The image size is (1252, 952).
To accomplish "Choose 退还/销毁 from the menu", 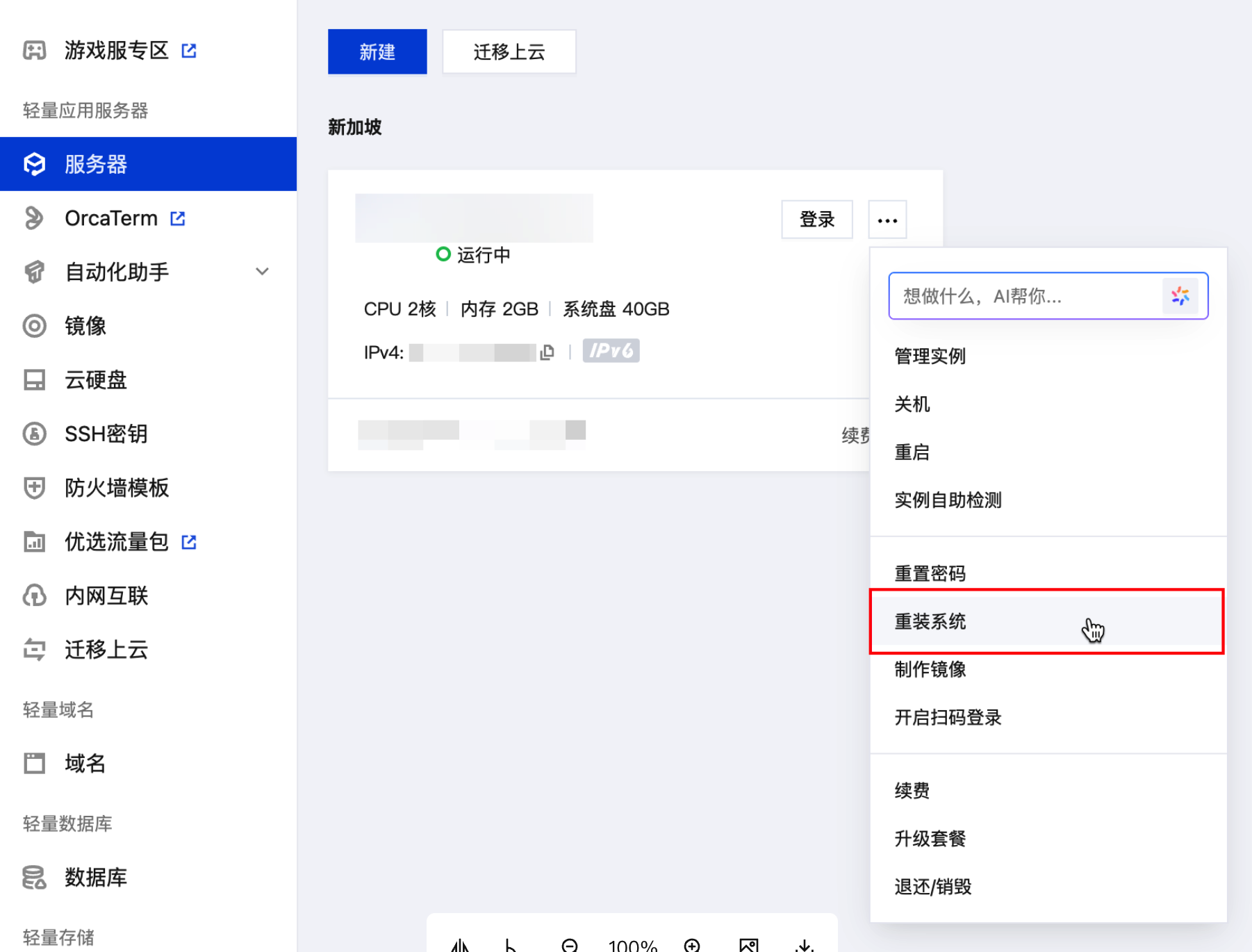I will pos(932,887).
